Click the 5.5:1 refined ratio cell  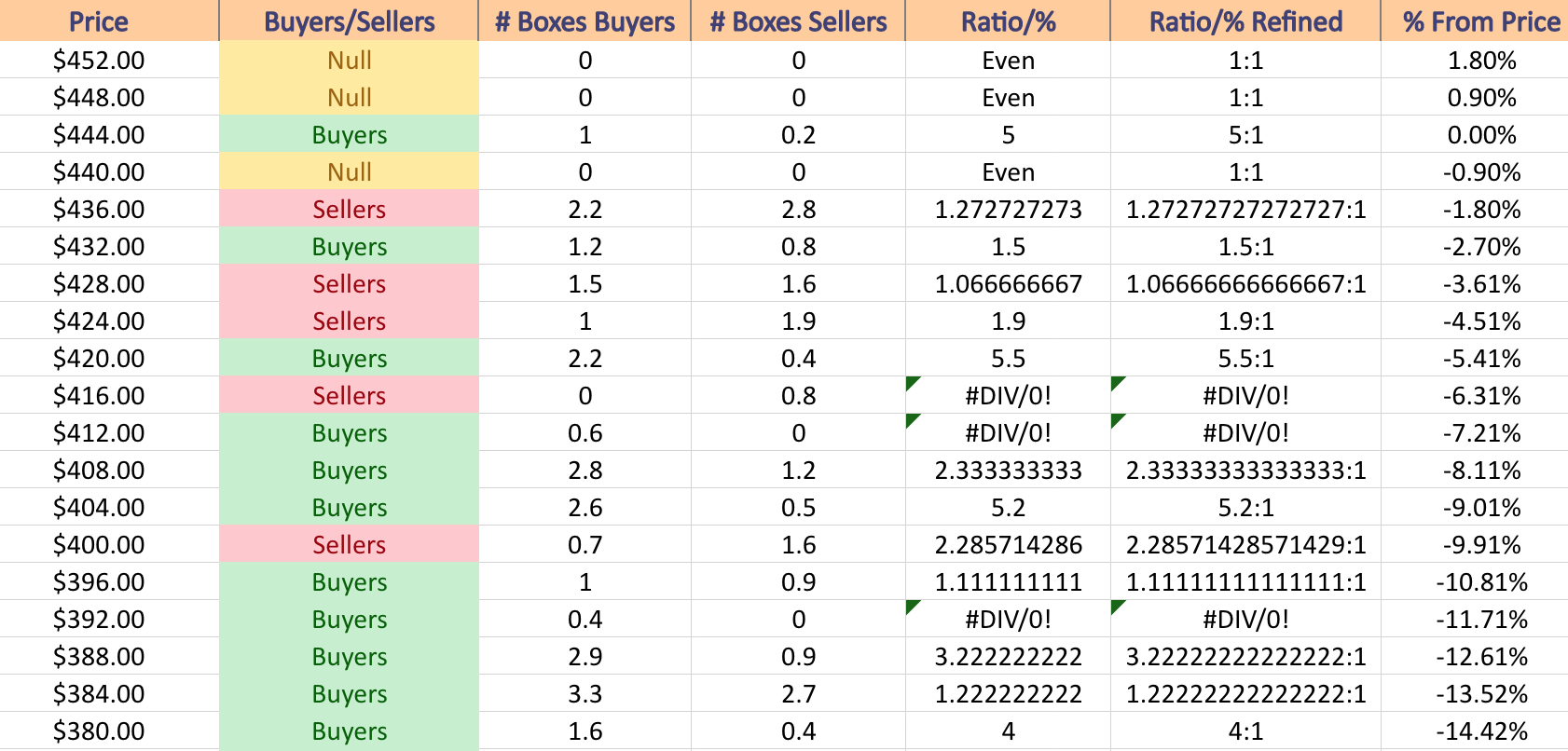(1245, 359)
